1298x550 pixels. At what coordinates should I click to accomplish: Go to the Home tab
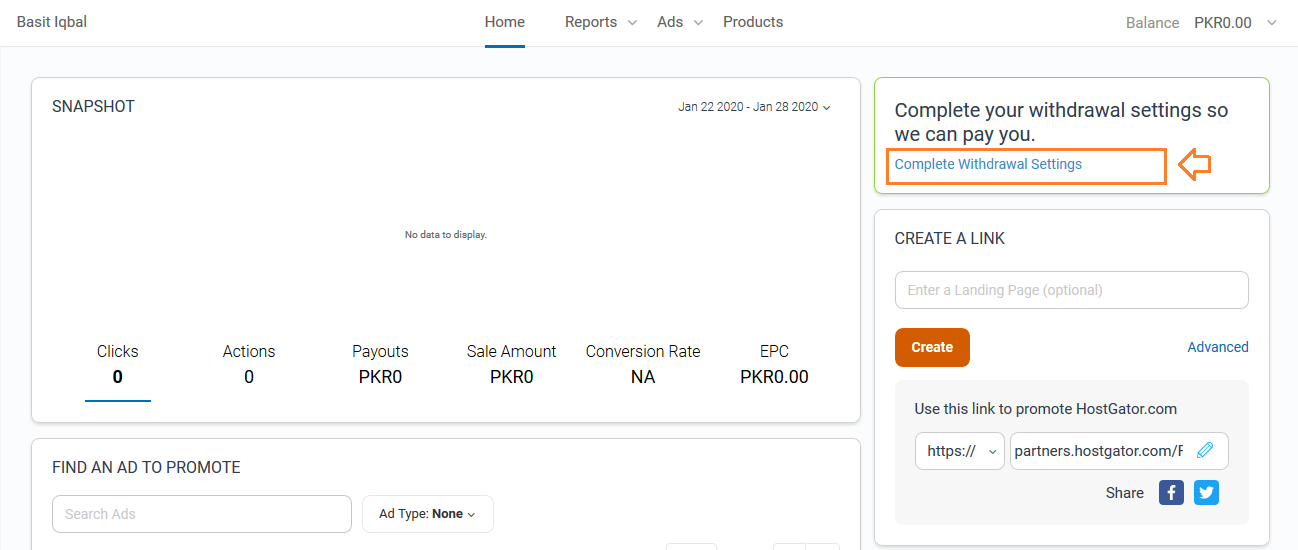[x=505, y=22]
